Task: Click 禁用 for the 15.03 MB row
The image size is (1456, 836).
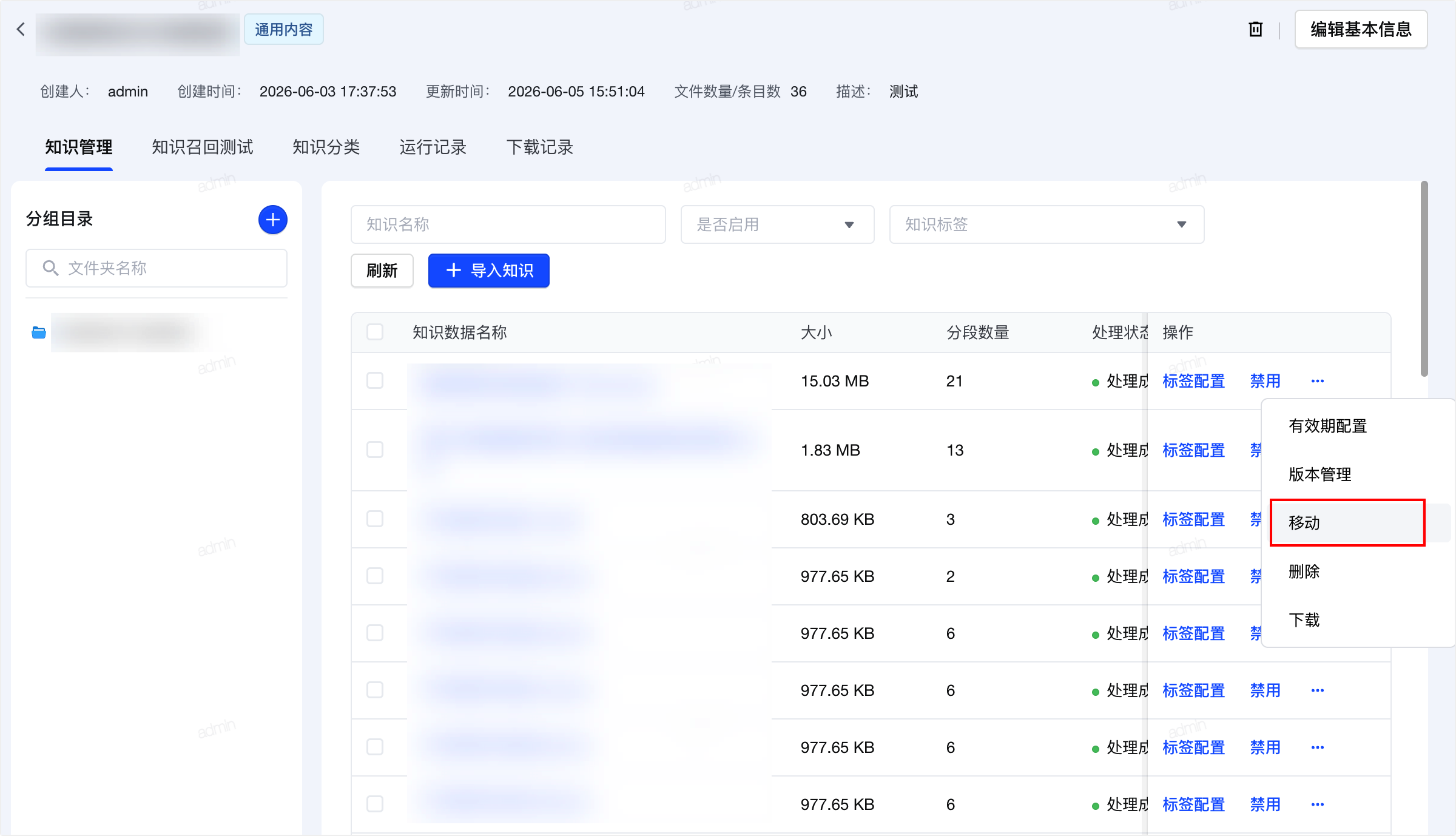Action: coord(1266,381)
